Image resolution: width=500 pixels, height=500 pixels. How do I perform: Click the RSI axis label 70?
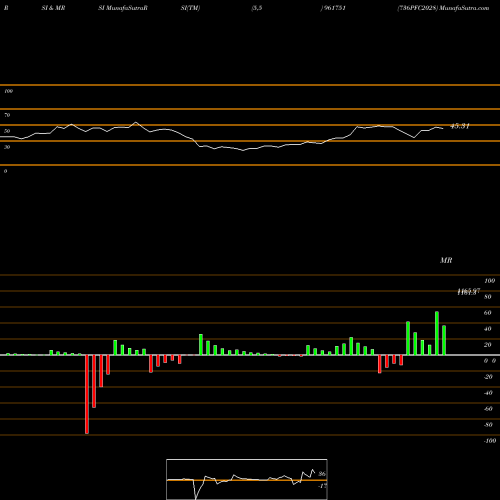click(7, 115)
